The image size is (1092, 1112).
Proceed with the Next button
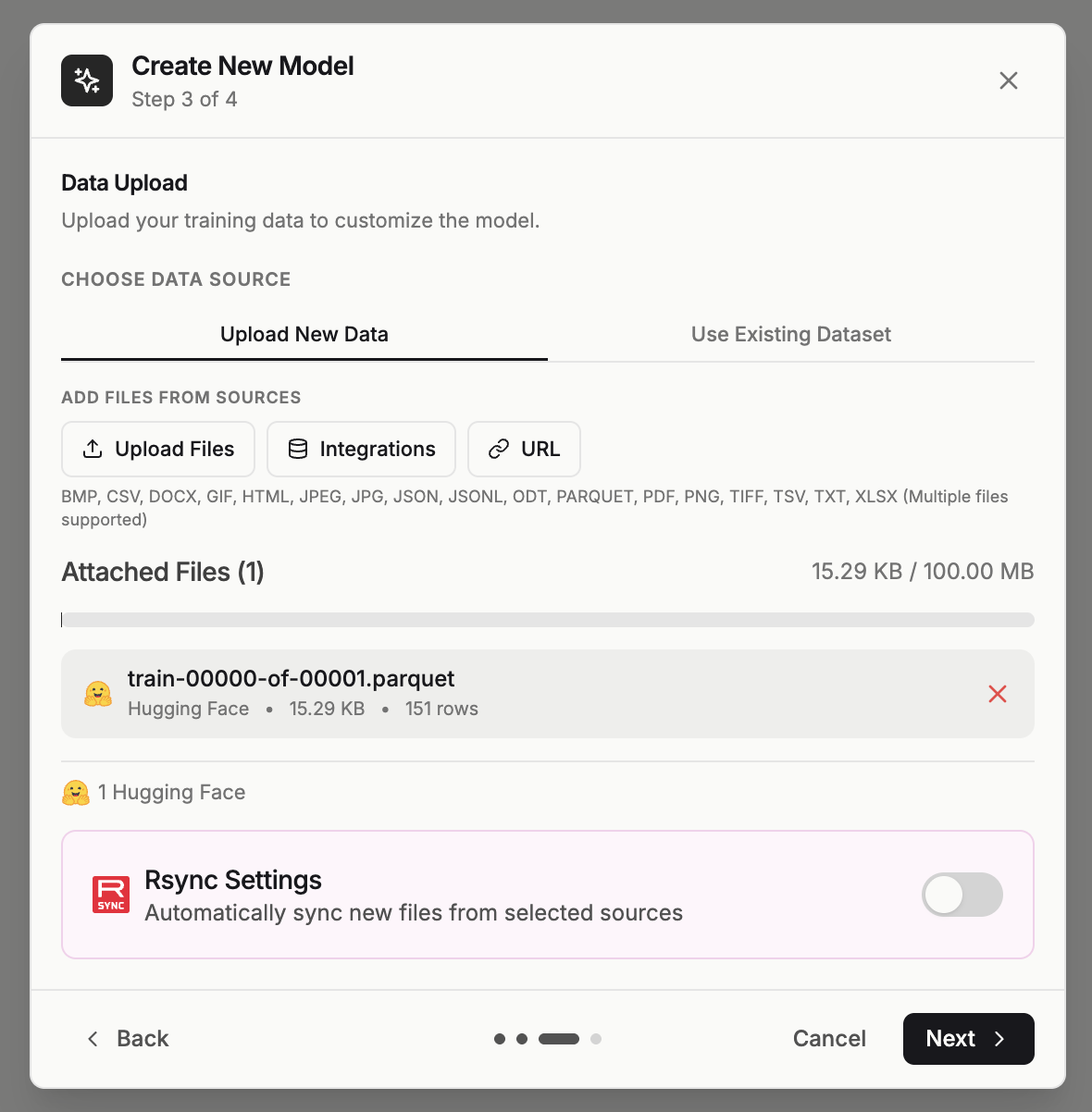pyautogui.click(x=969, y=1039)
